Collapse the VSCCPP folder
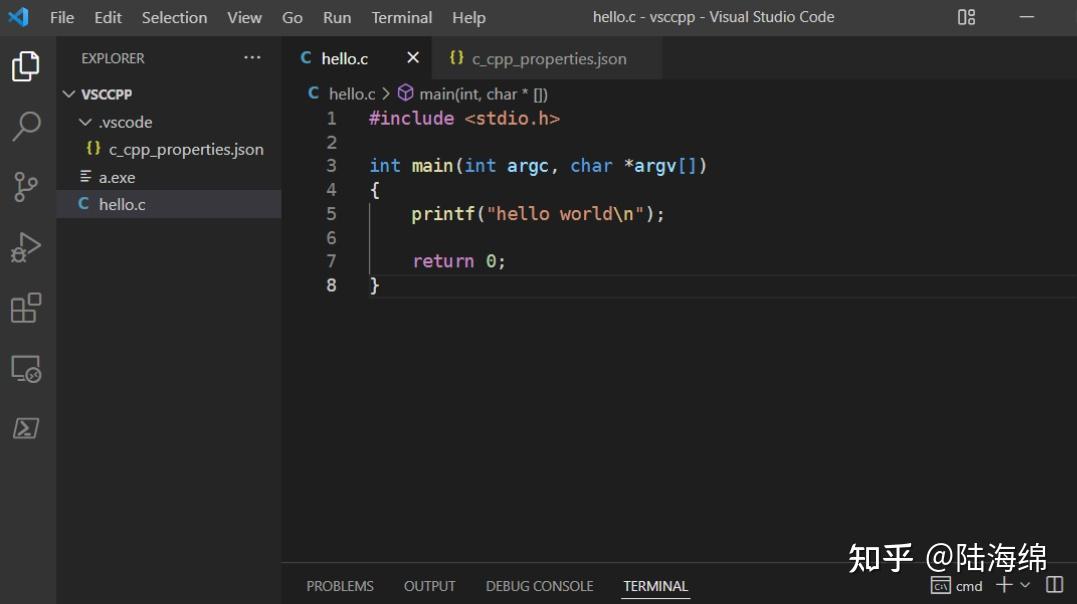The image size is (1077, 604). pyautogui.click(x=69, y=93)
